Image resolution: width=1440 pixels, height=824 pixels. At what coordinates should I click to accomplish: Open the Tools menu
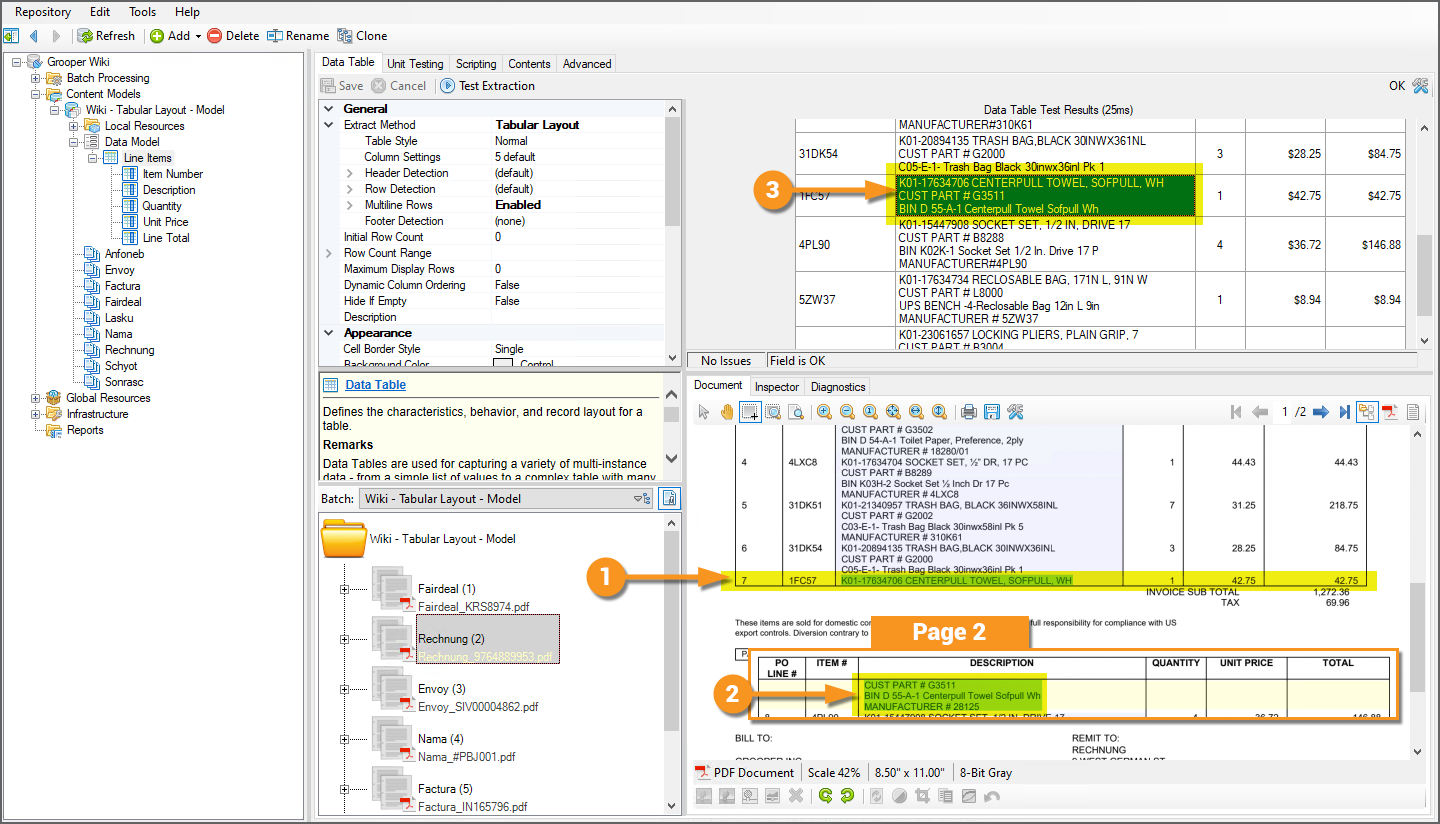pos(142,12)
